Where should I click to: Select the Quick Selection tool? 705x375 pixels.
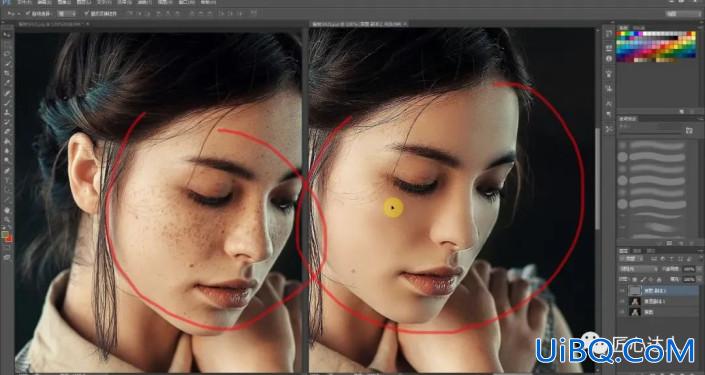pyautogui.click(x=8, y=64)
